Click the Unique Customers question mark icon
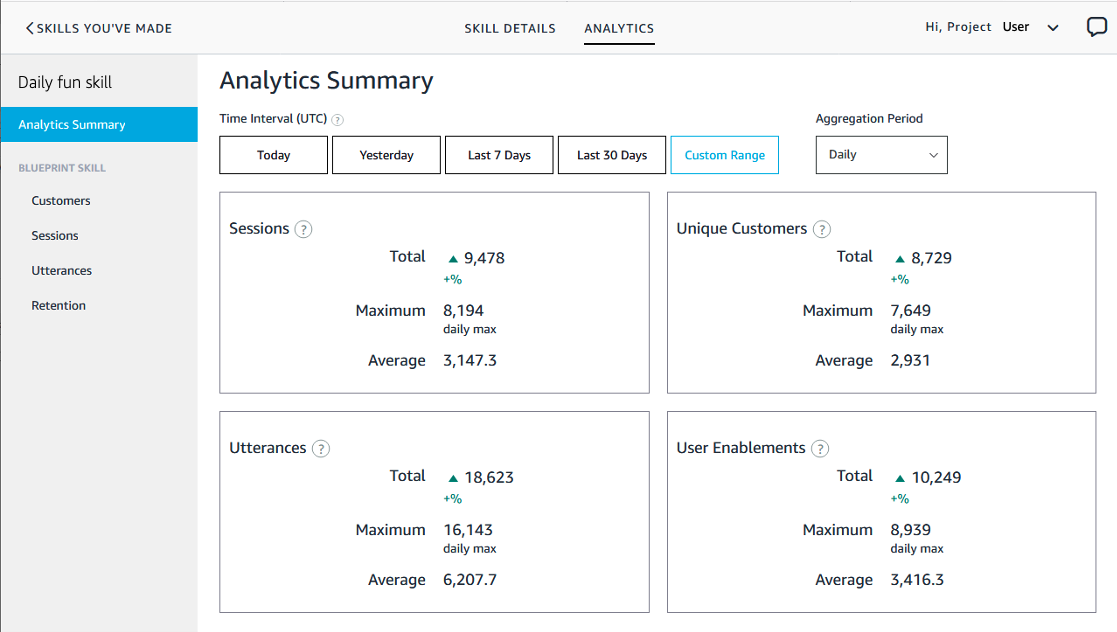The height and width of the screenshot is (632, 1117). 822,229
